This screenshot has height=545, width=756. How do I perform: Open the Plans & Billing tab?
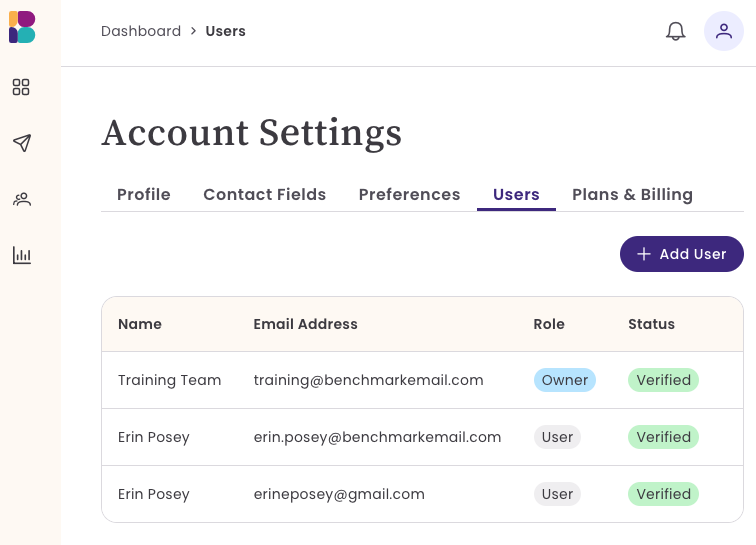point(632,194)
